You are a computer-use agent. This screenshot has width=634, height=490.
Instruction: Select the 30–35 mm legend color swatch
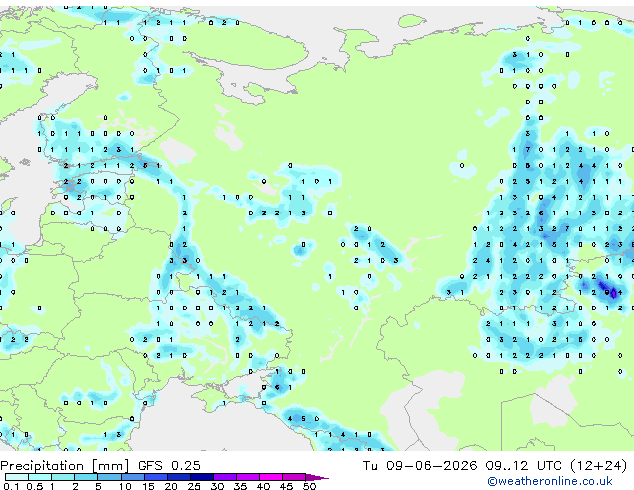pos(225,477)
